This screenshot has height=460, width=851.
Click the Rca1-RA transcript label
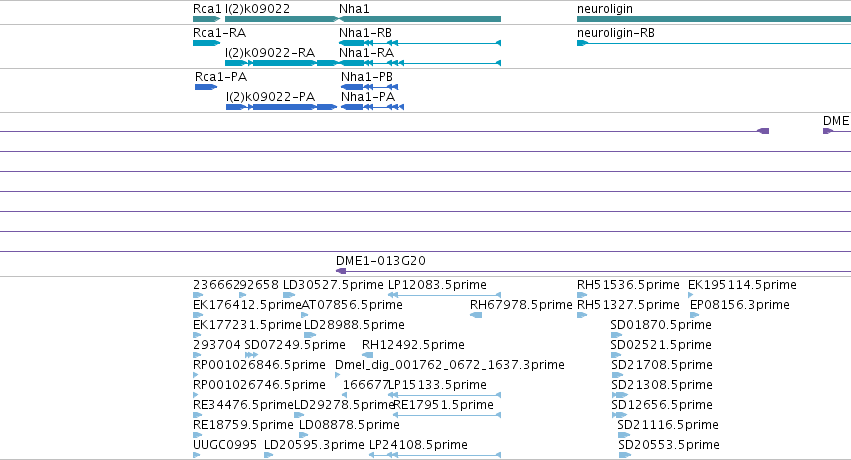[x=219, y=33]
